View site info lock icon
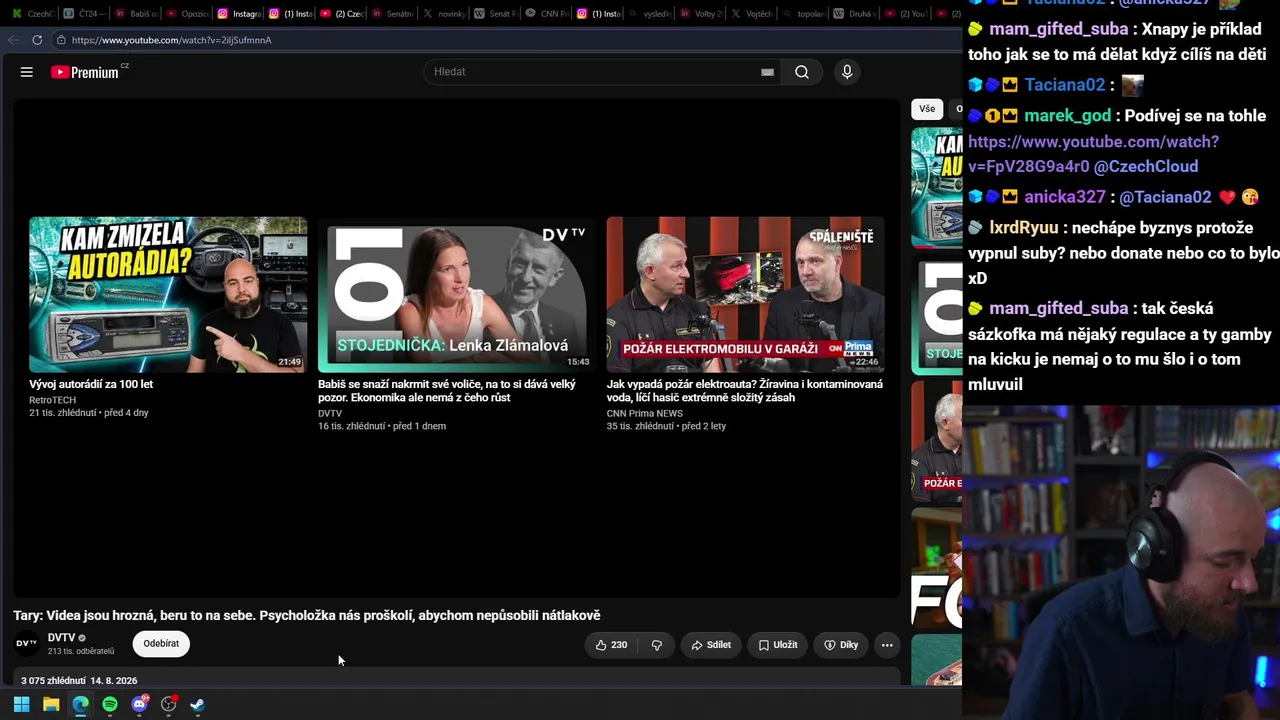Viewport: 1280px width, 720px height. pyautogui.click(x=61, y=40)
